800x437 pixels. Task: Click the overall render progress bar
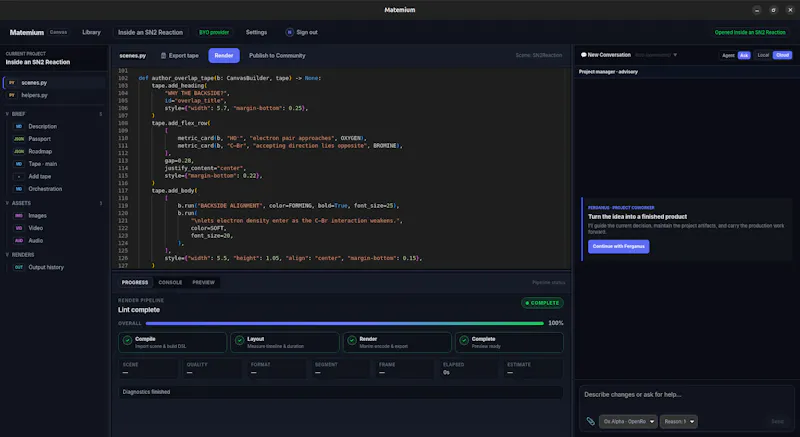pos(344,323)
